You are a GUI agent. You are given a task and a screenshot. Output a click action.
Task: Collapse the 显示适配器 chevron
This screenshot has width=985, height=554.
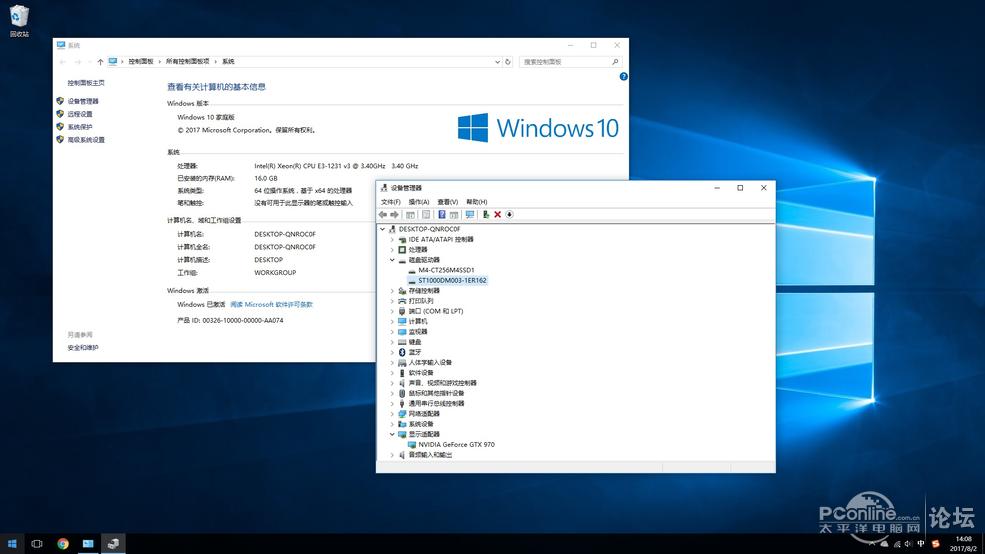tap(392, 434)
